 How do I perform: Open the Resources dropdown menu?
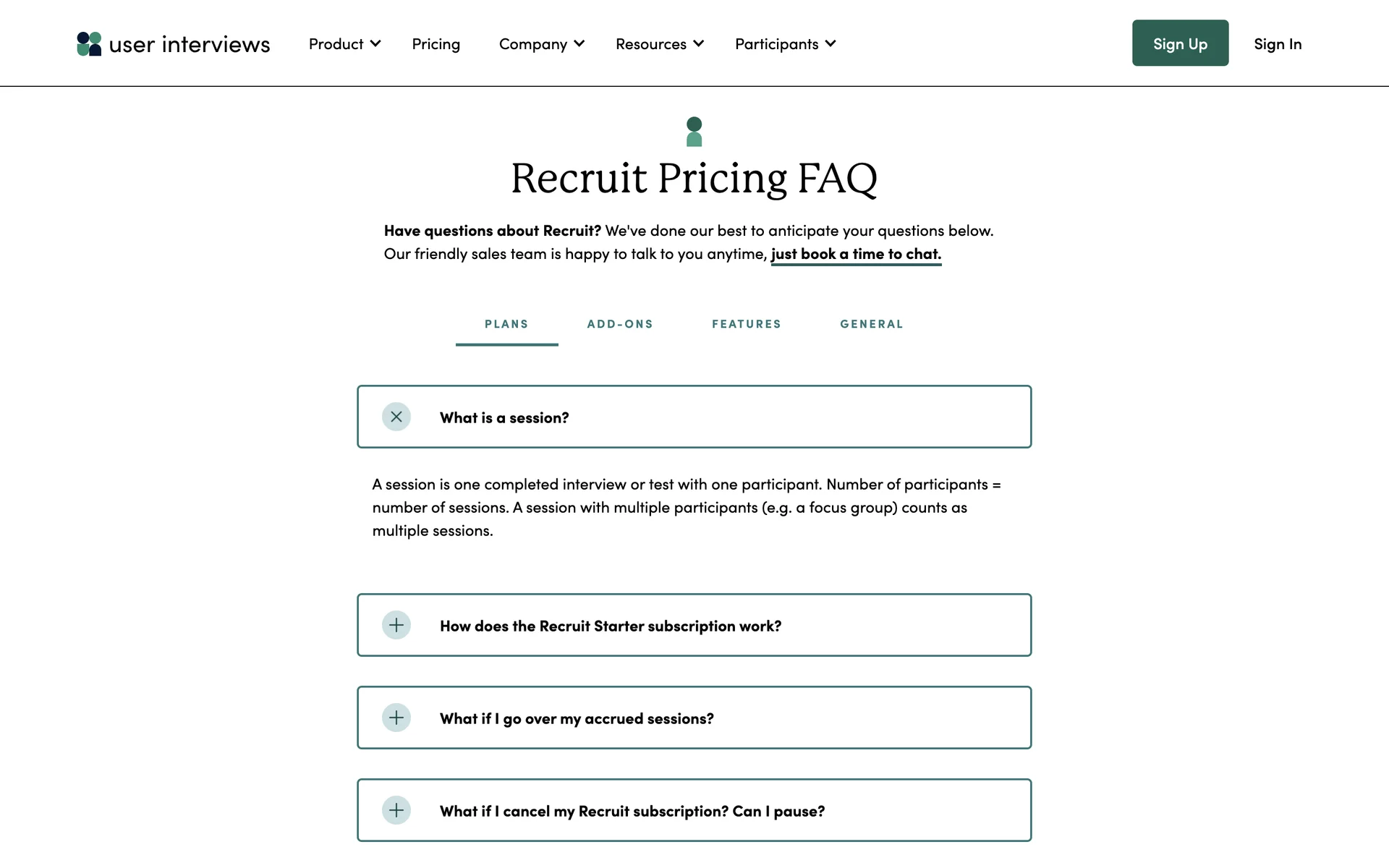pos(659,44)
